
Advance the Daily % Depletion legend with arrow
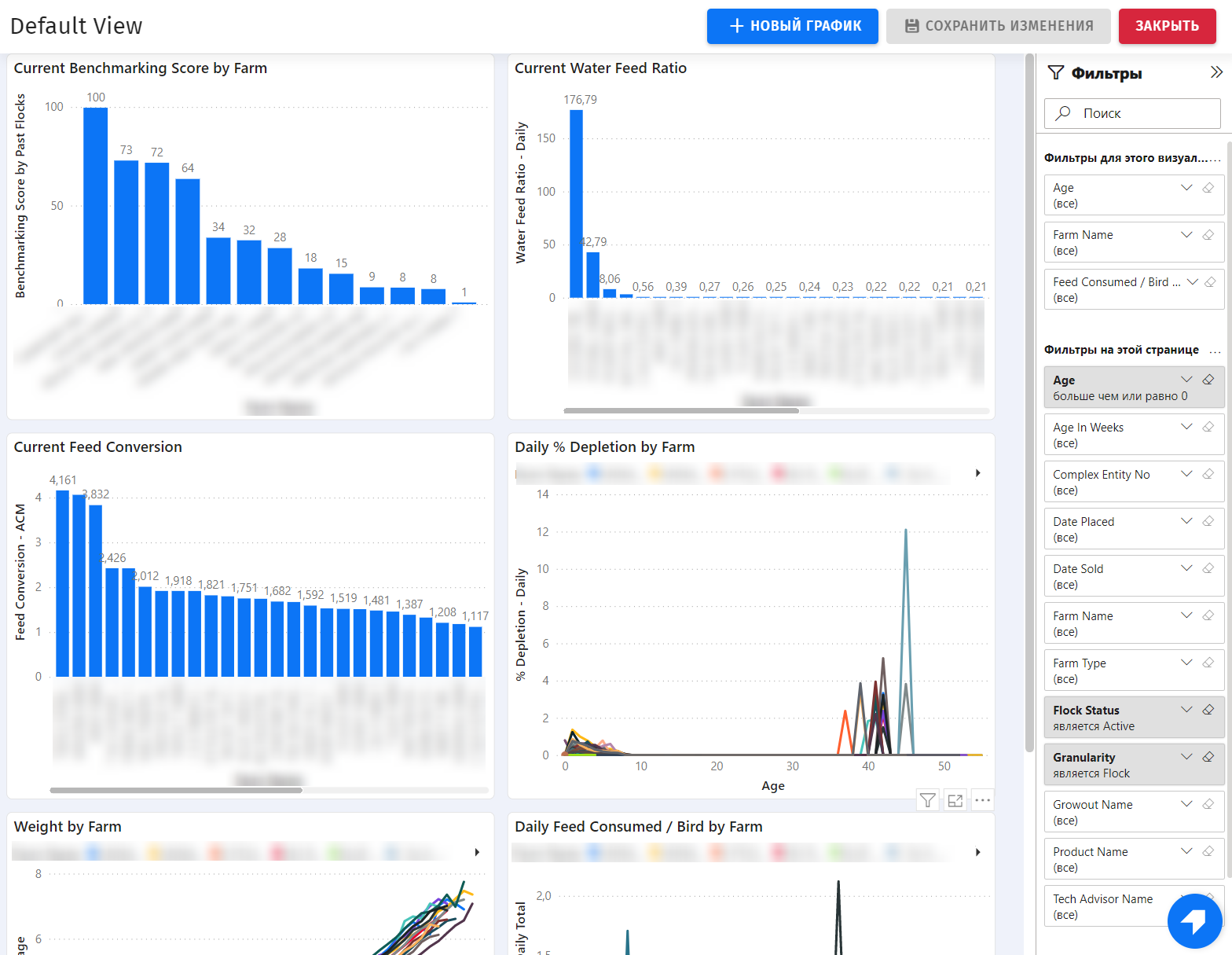pyautogui.click(x=977, y=473)
